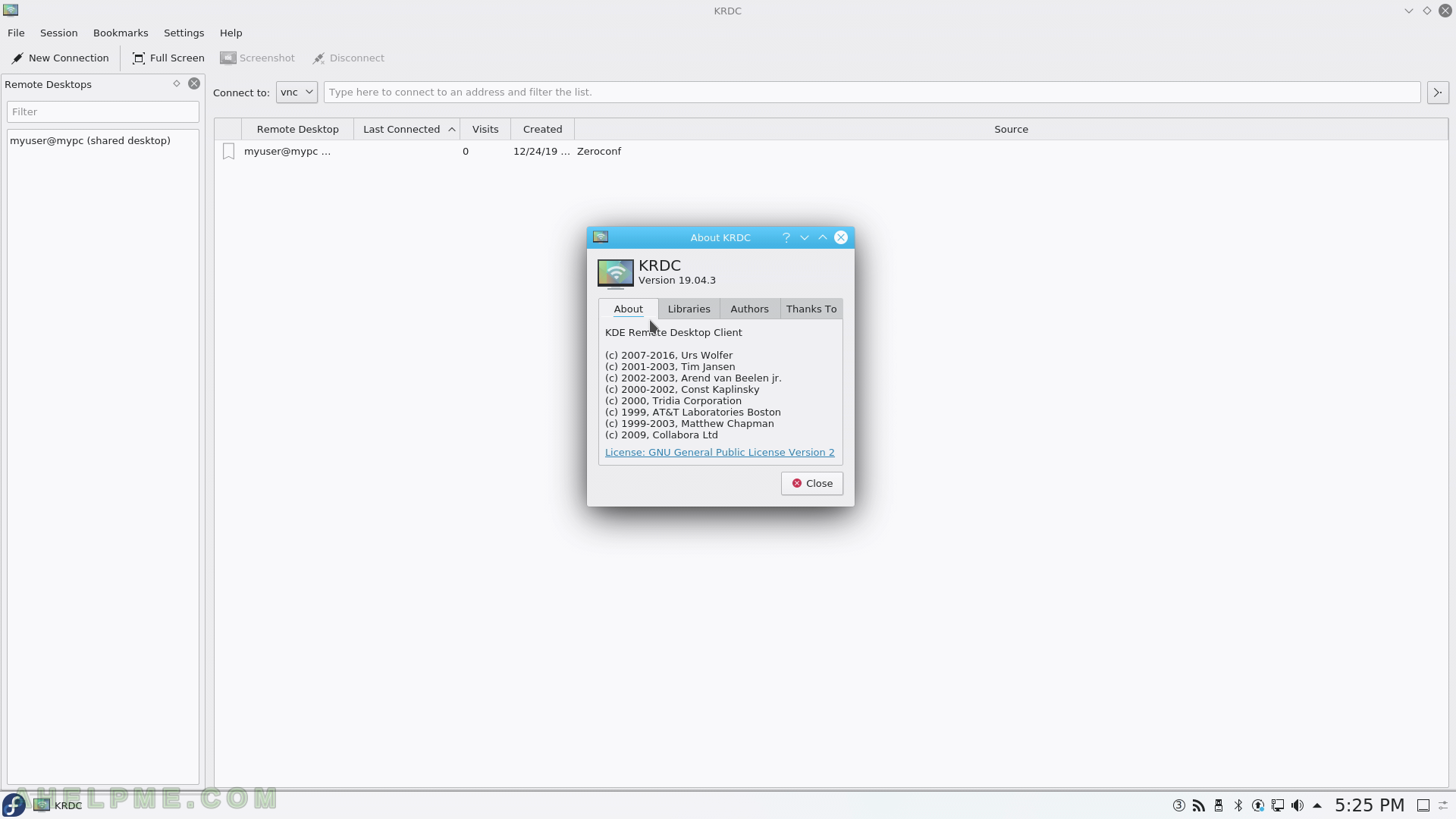Image resolution: width=1456 pixels, height=819 pixels.
Task: Click the Visits column header
Action: tap(485, 130)
